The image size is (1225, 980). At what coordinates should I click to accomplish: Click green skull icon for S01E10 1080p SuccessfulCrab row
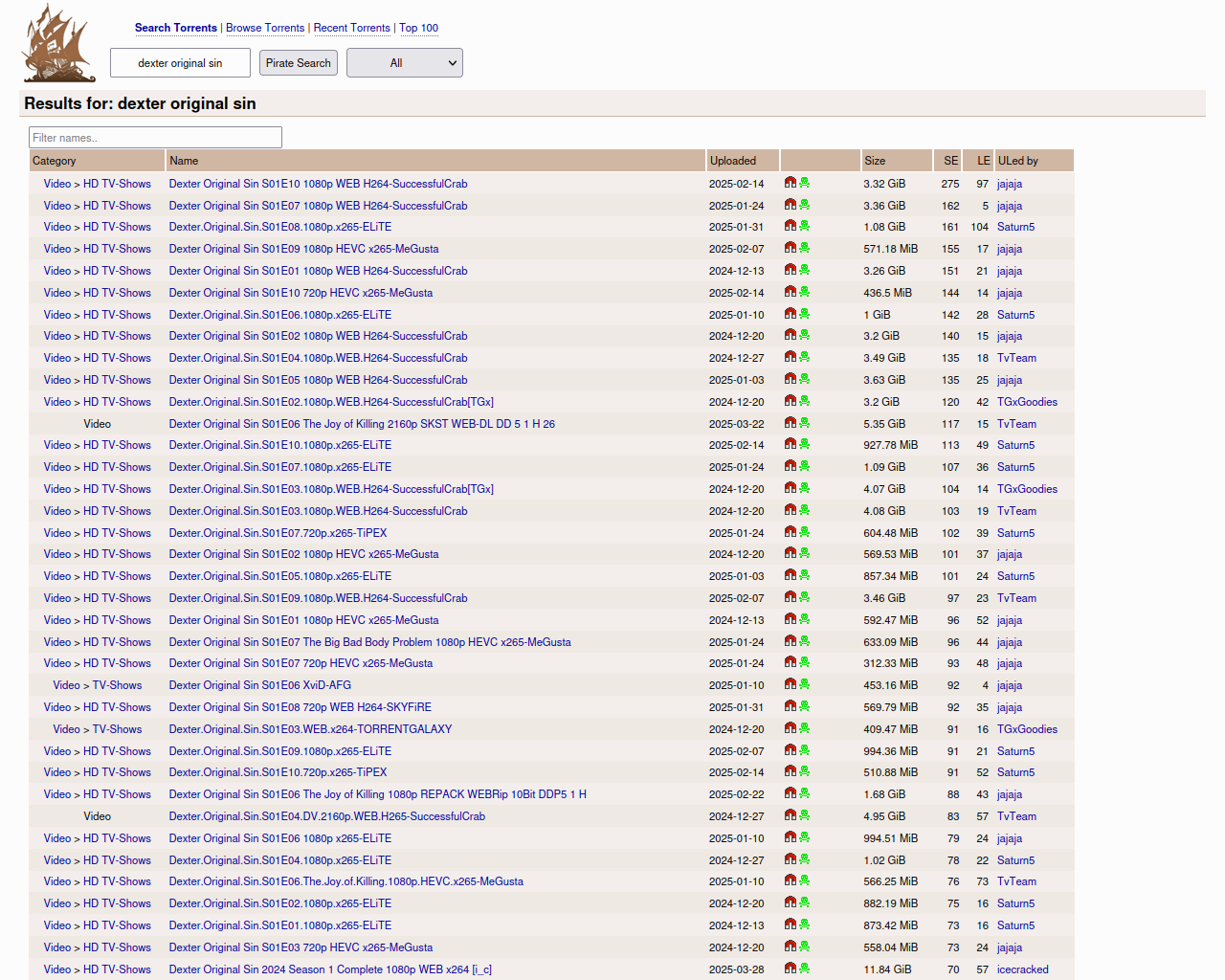coord(804,183)
